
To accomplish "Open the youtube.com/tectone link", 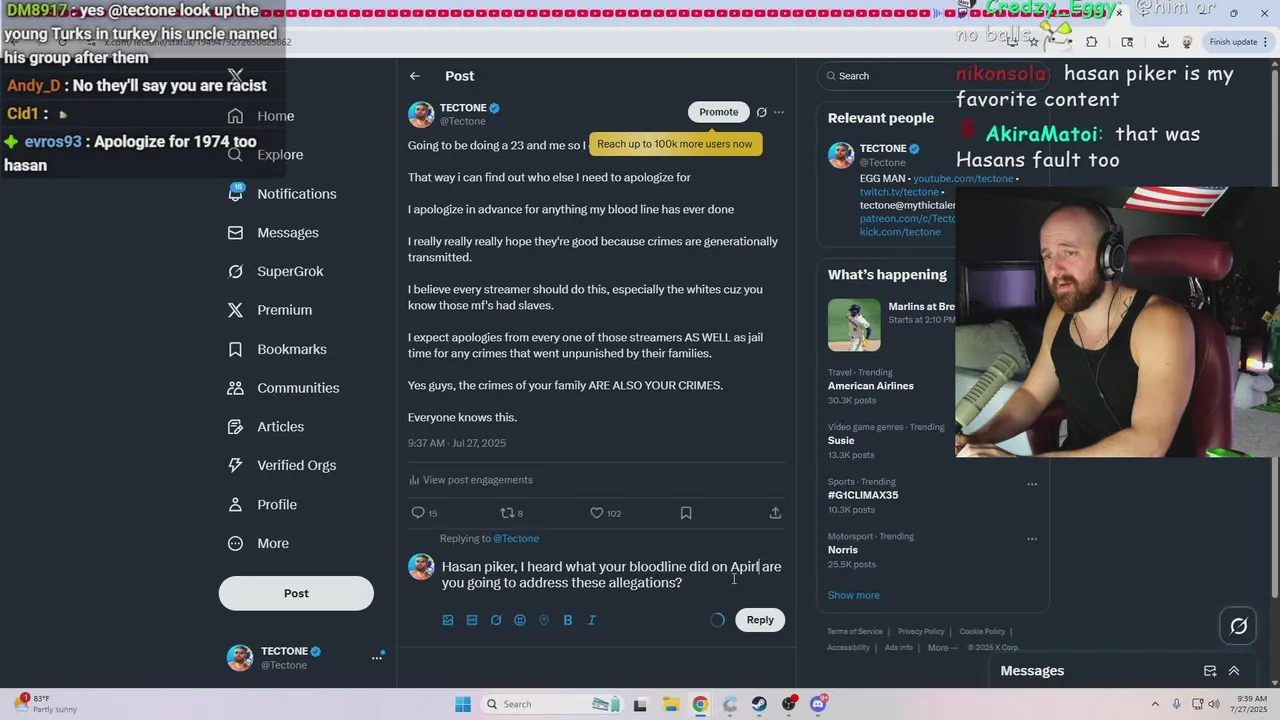I will (963, 179).
